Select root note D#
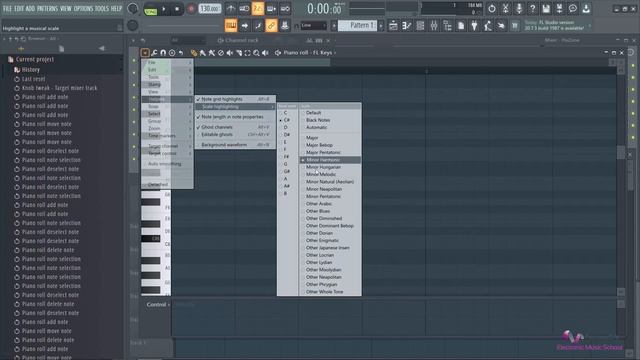Image resolution: width=640 pixels, height=360 pixels. (x=287, y=135)
